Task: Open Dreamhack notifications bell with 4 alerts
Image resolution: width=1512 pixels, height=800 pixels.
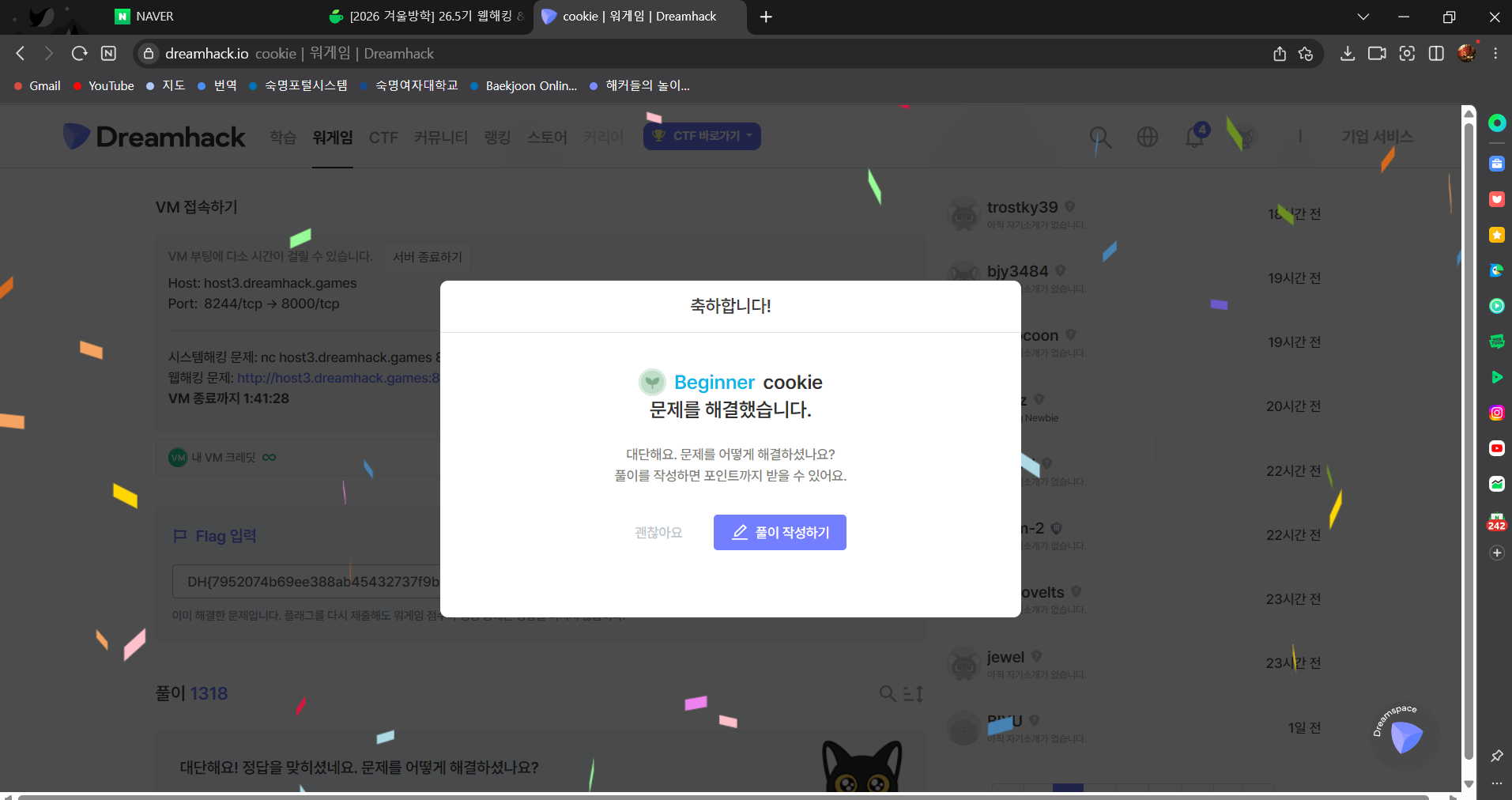Action: 1194,136
